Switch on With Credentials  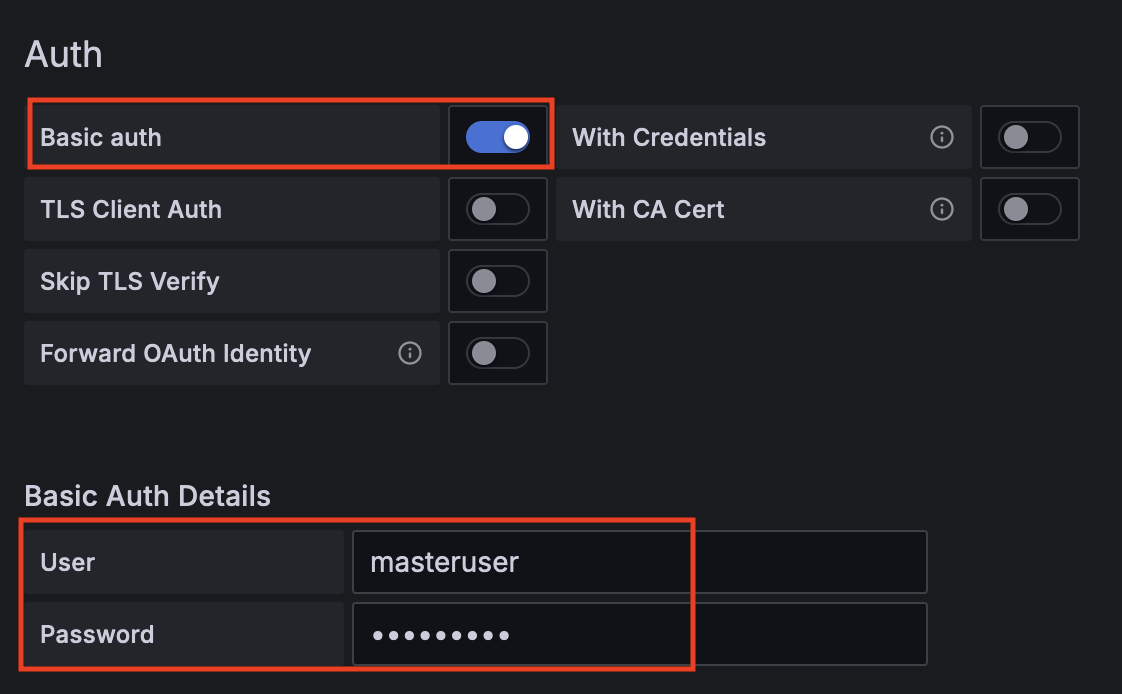pyautogui.click(x=1030, y=137)
